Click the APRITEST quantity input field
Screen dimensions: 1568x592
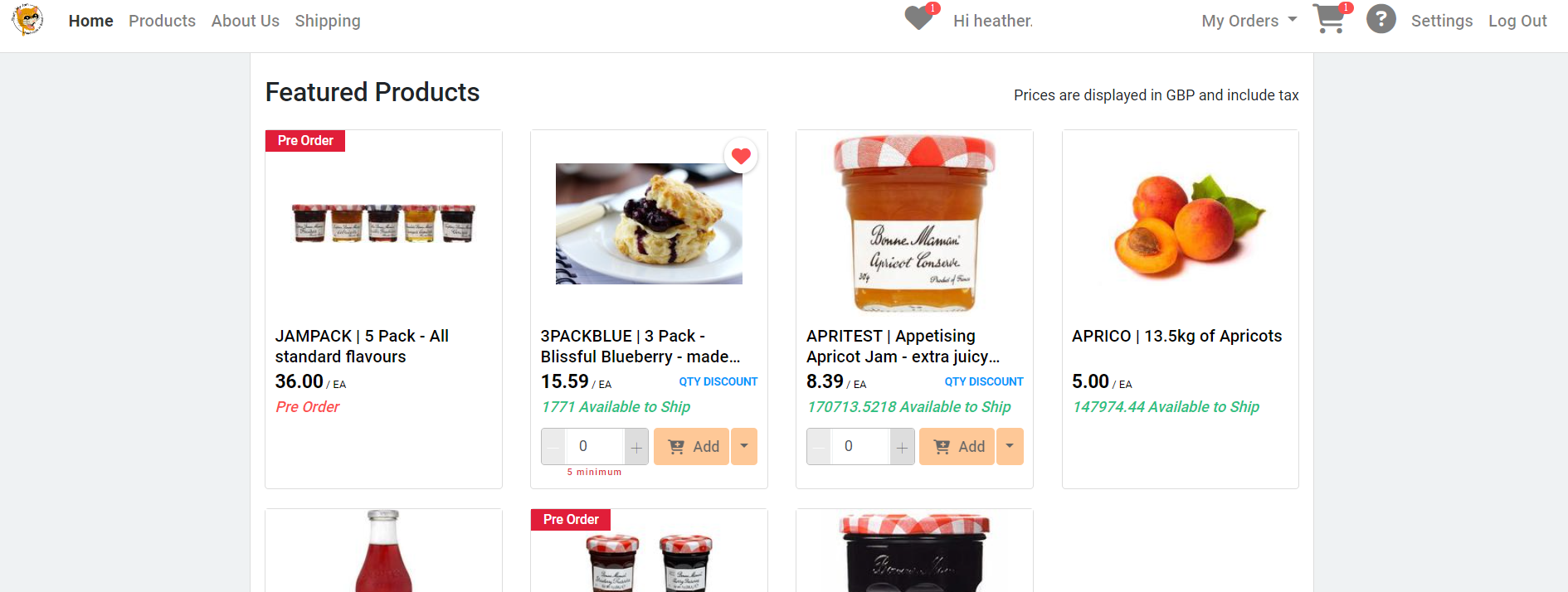point(860,447)
